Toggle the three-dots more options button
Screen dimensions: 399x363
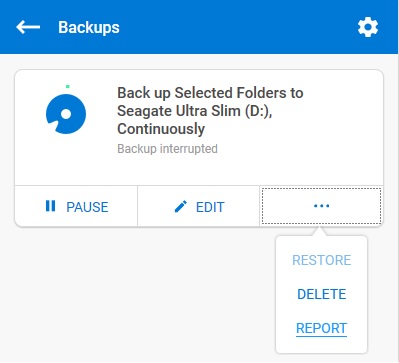[321, 206]
